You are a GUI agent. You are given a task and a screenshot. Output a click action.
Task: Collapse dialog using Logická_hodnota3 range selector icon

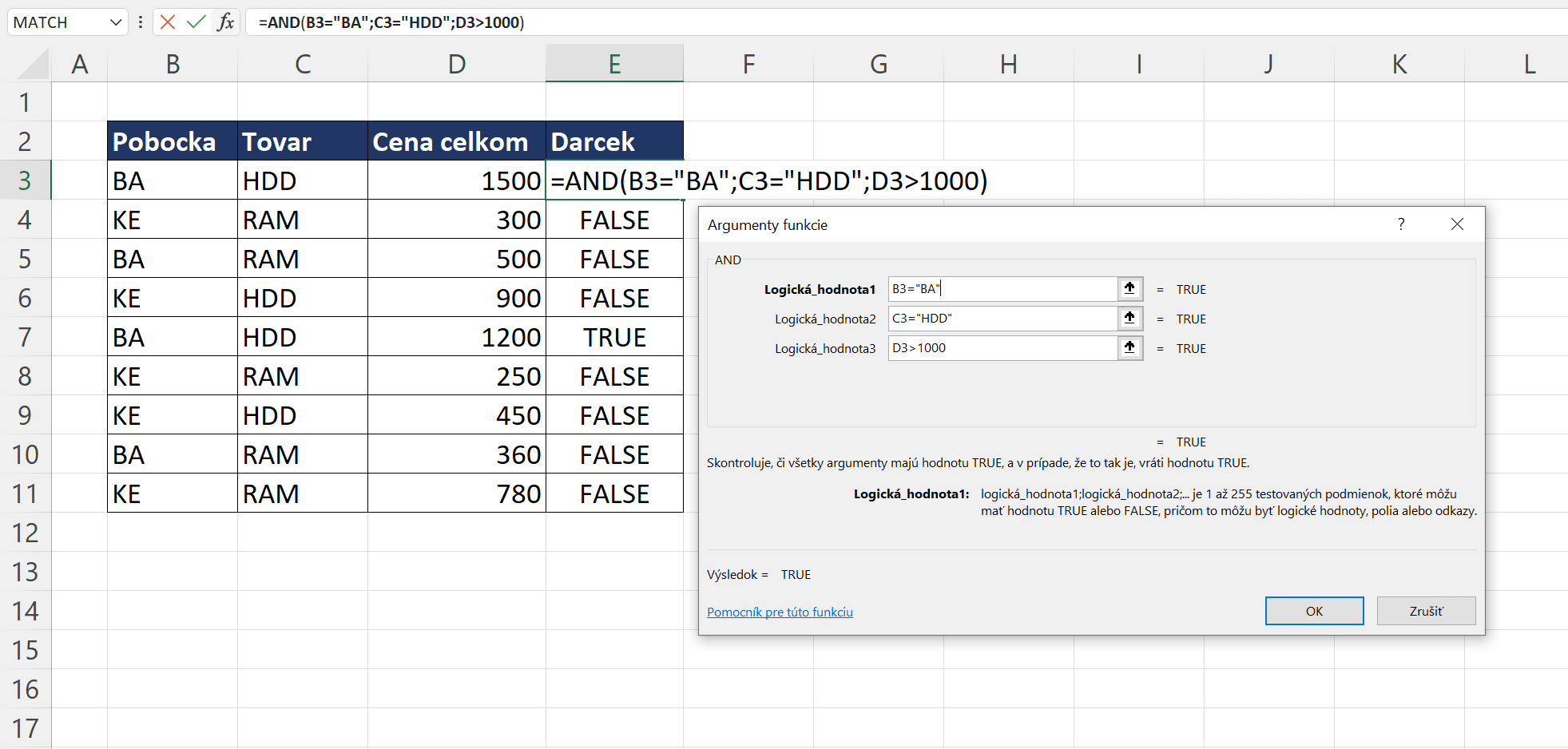point(1129,348)
